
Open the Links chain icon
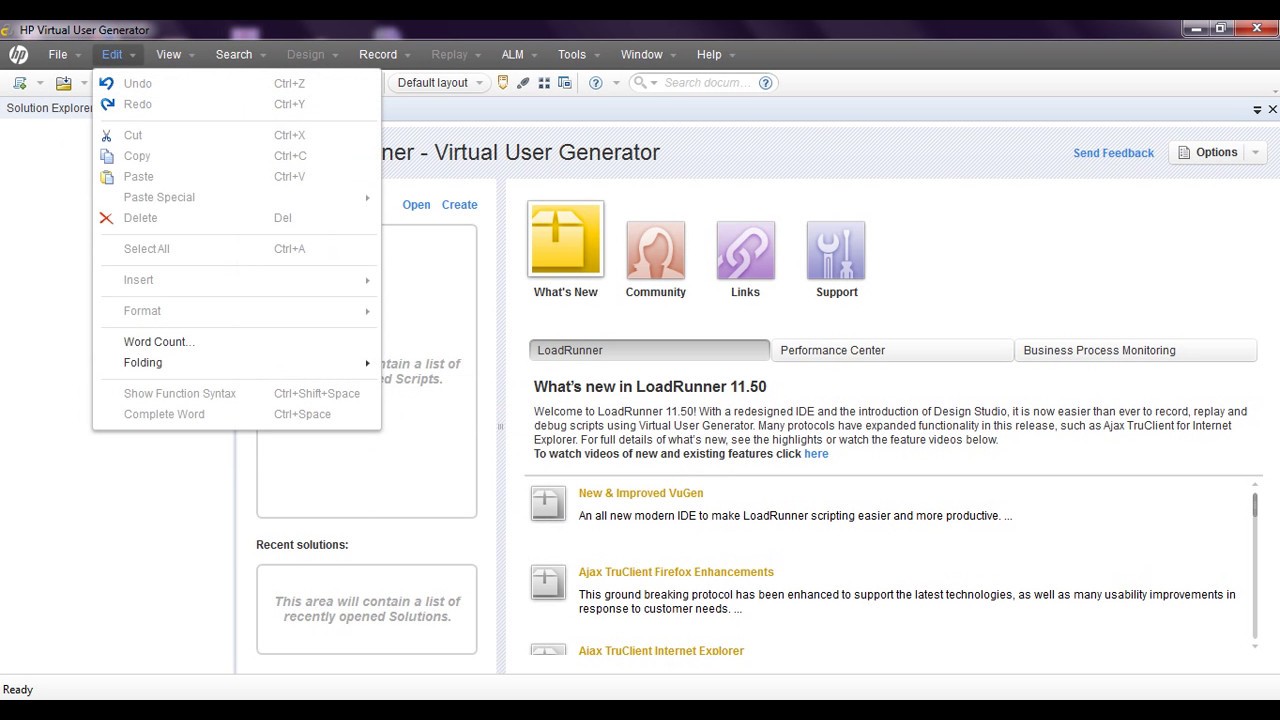746,250
